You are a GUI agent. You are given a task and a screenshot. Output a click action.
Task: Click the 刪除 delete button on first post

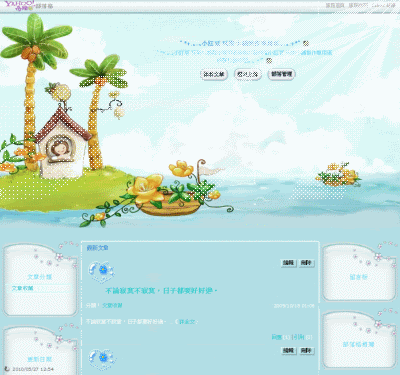click(306, 263)
